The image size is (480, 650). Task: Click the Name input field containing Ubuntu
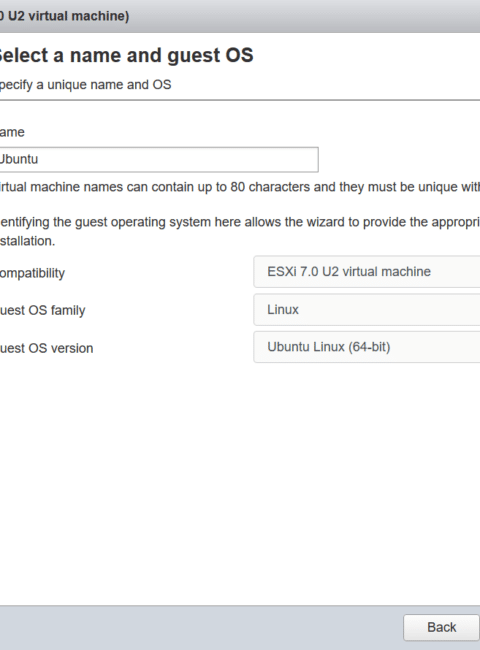159,159
